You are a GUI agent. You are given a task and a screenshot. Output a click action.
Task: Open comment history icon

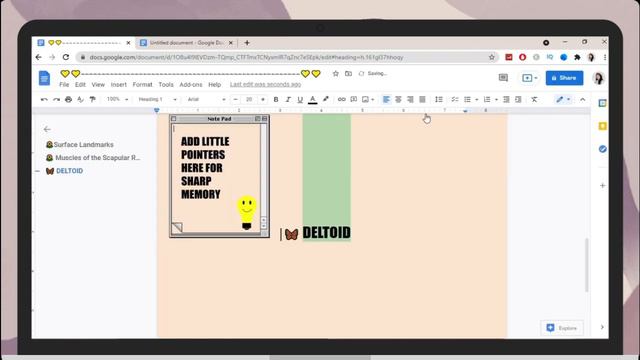click(x=503, y=78)
